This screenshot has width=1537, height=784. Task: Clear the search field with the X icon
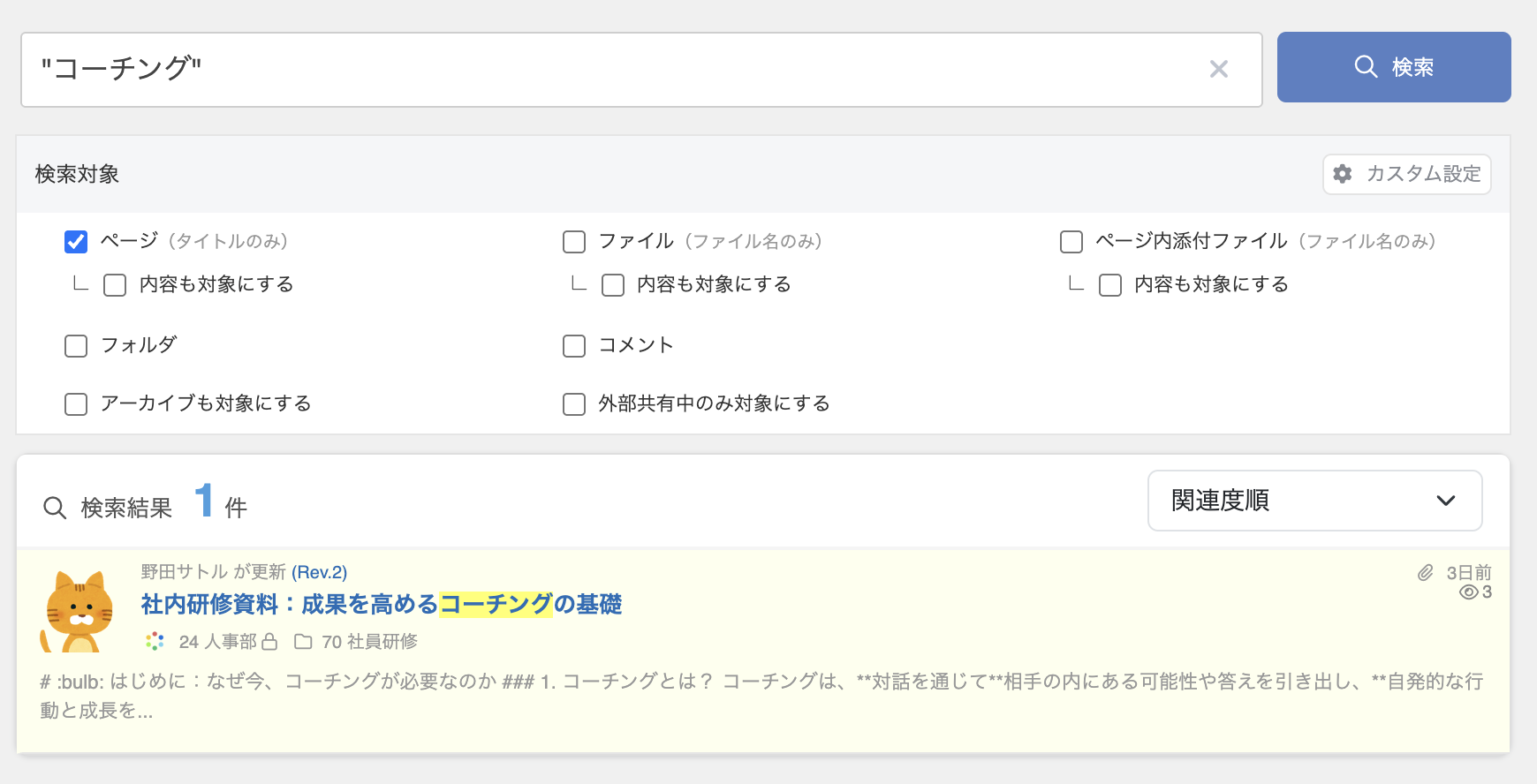pyautogui.click(x=1218, y=69)
